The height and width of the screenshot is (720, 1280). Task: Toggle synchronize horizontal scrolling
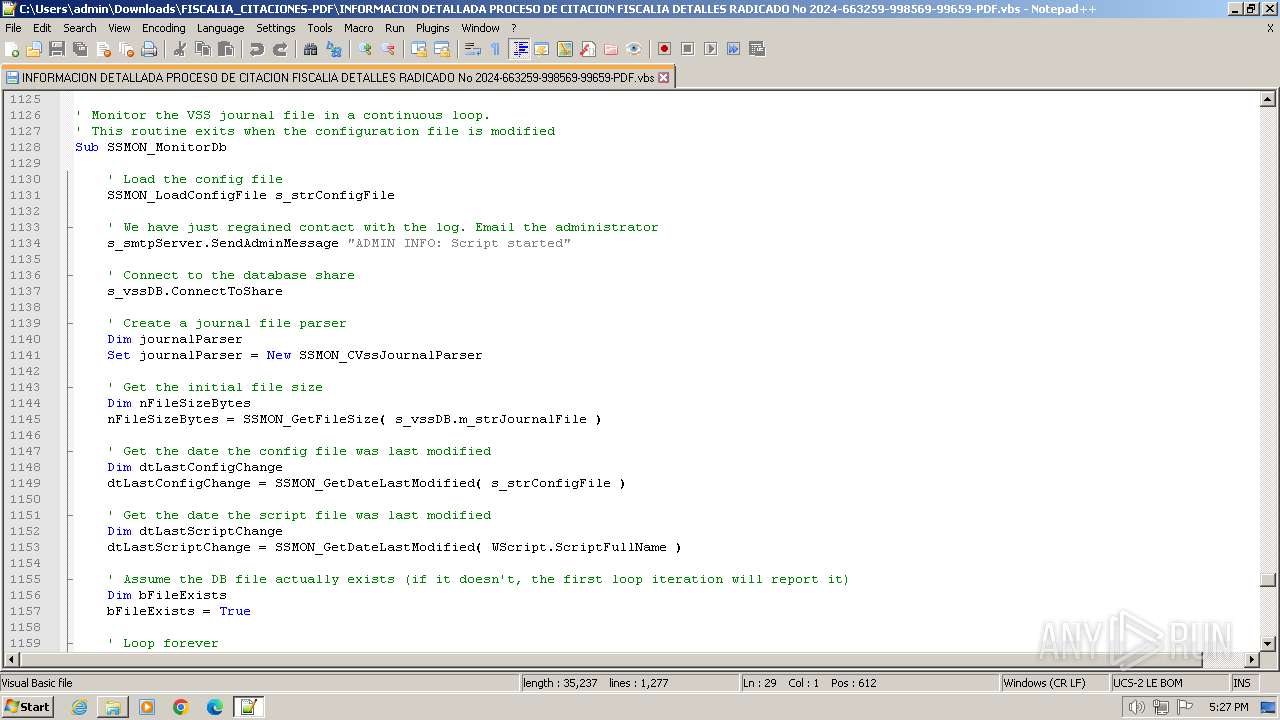point(442,49)
